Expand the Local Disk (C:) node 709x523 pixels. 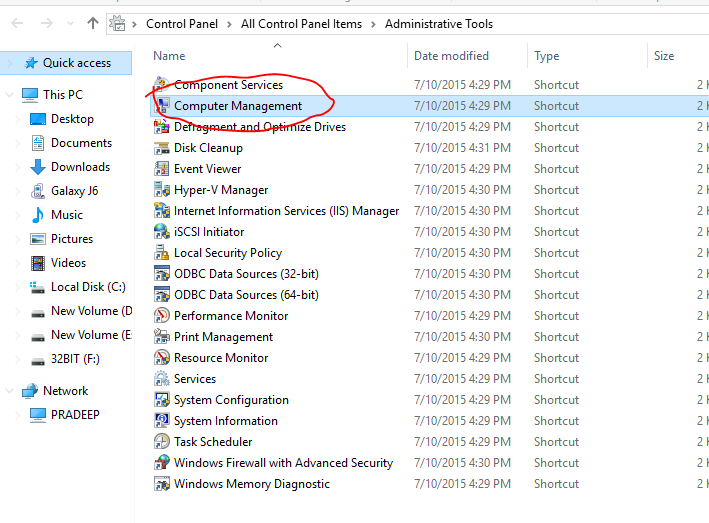click(x=18, y=287)
